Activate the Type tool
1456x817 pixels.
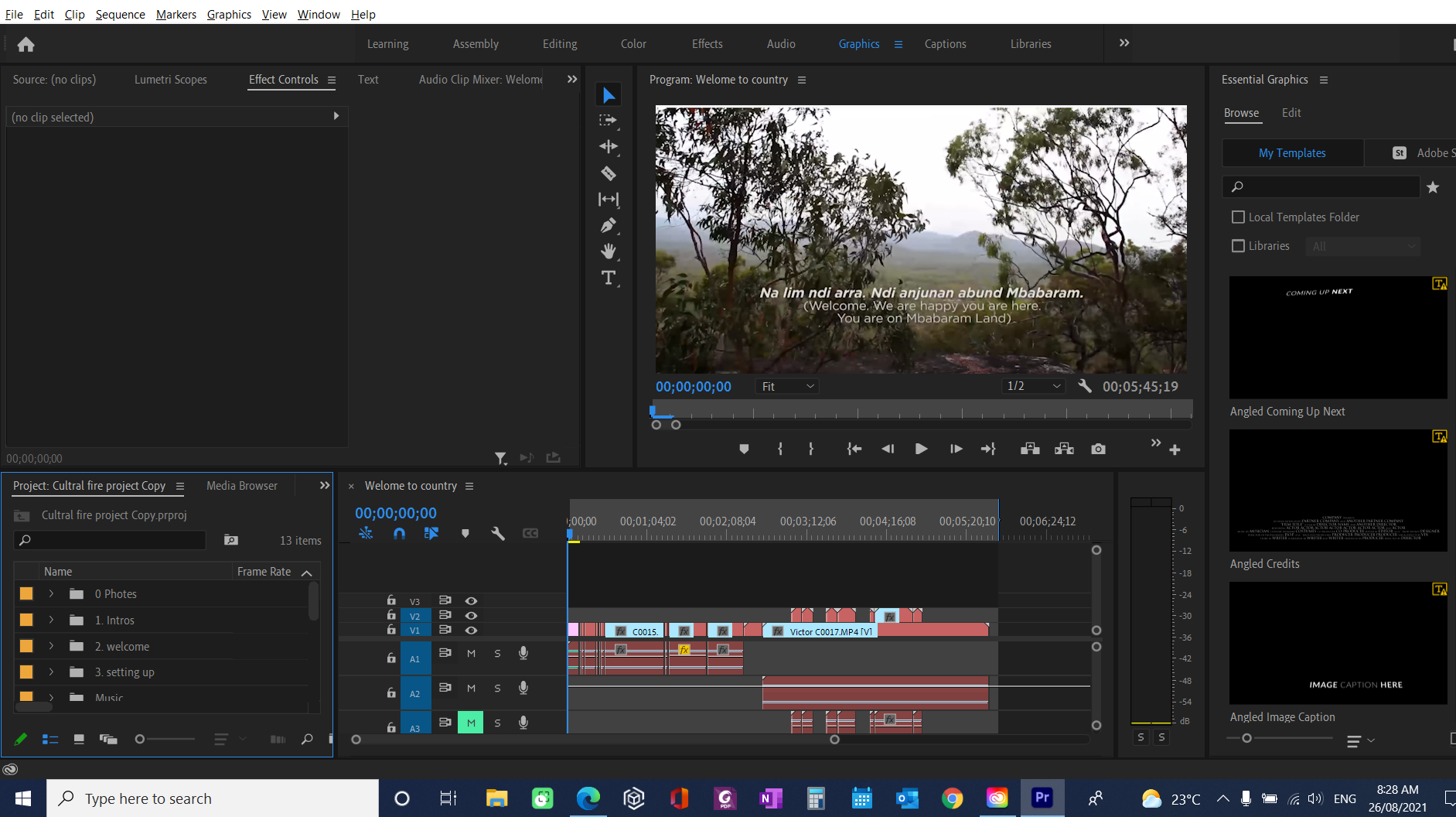[609, 277]
